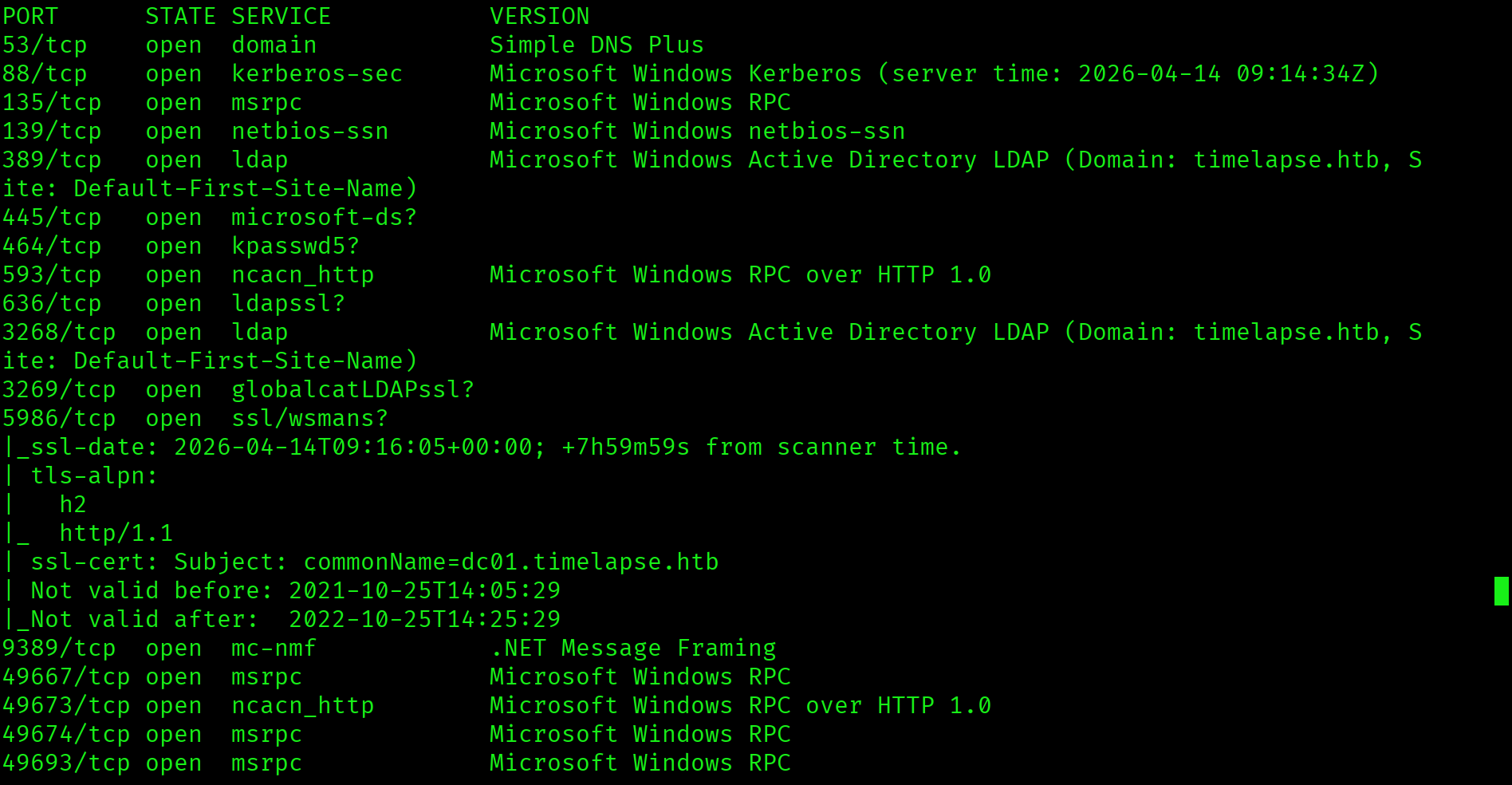Click the globalcatLDAPssl? service name

coord(352,389)
